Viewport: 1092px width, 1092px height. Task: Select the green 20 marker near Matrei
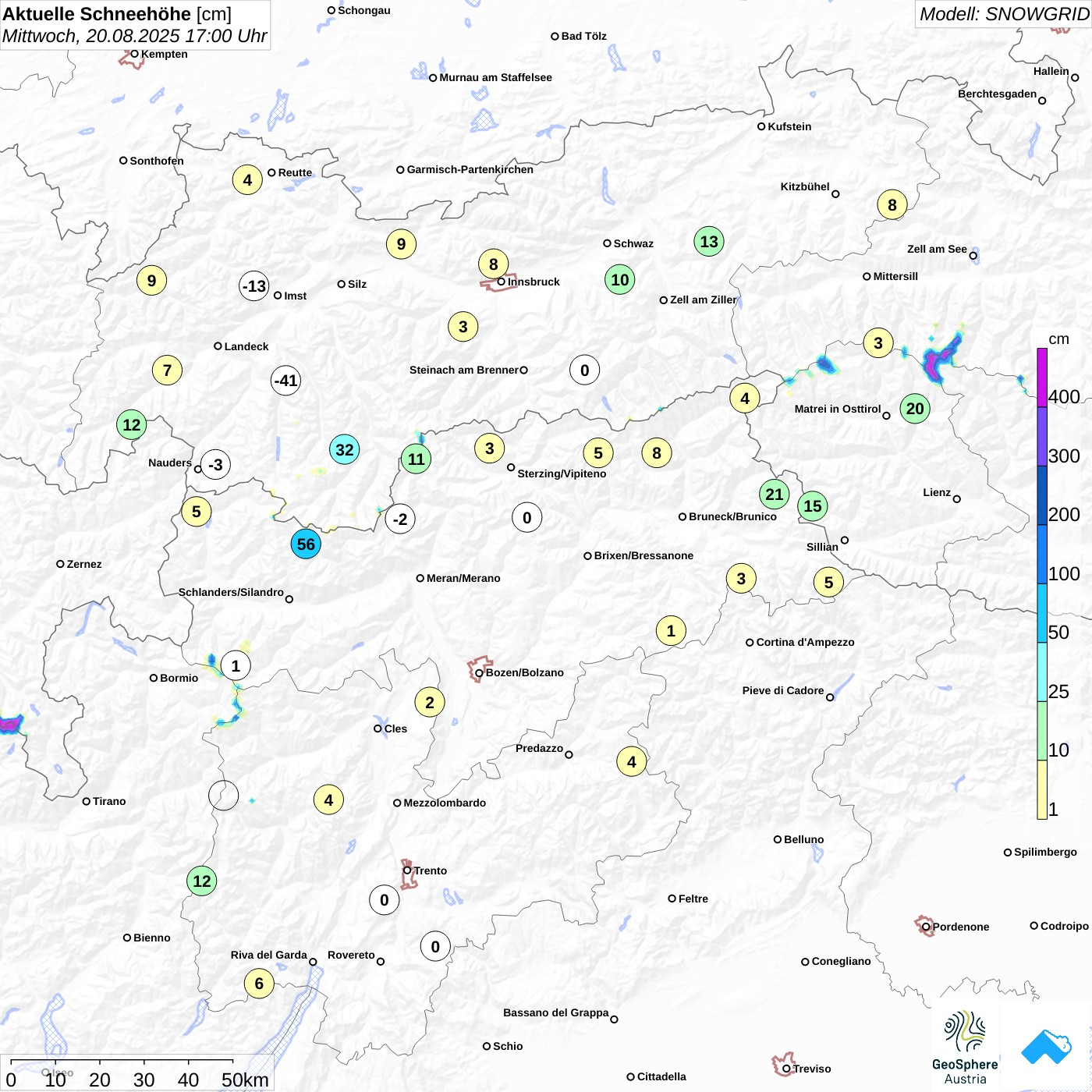pos(915,409)
